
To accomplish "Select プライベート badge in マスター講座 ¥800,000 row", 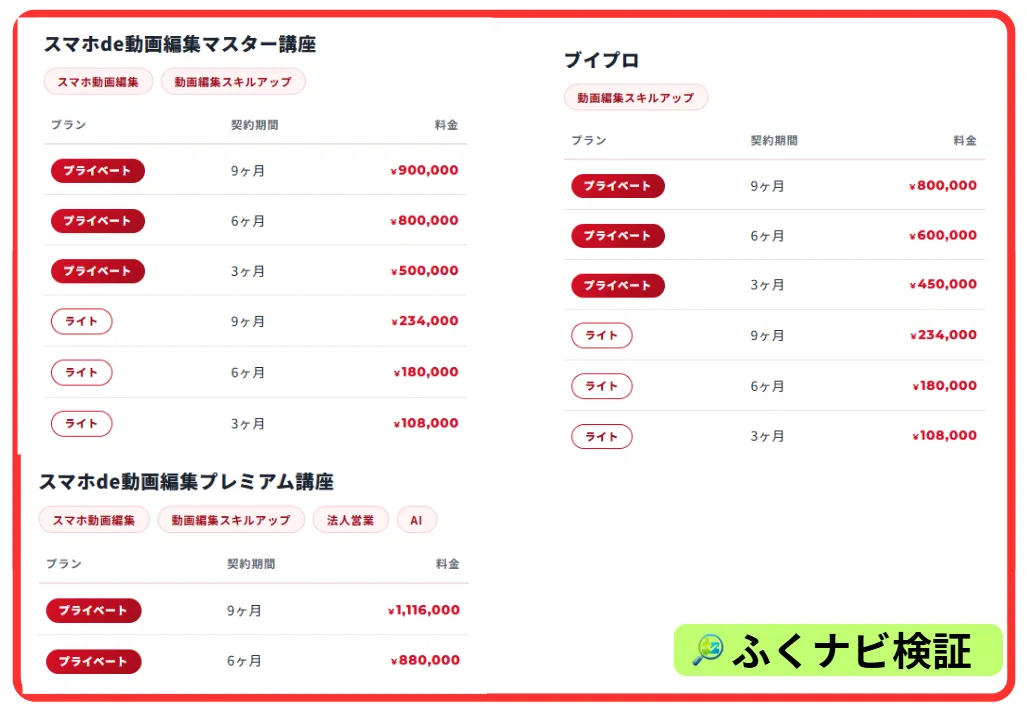I will pyautogui.click(x=98, y=221).
